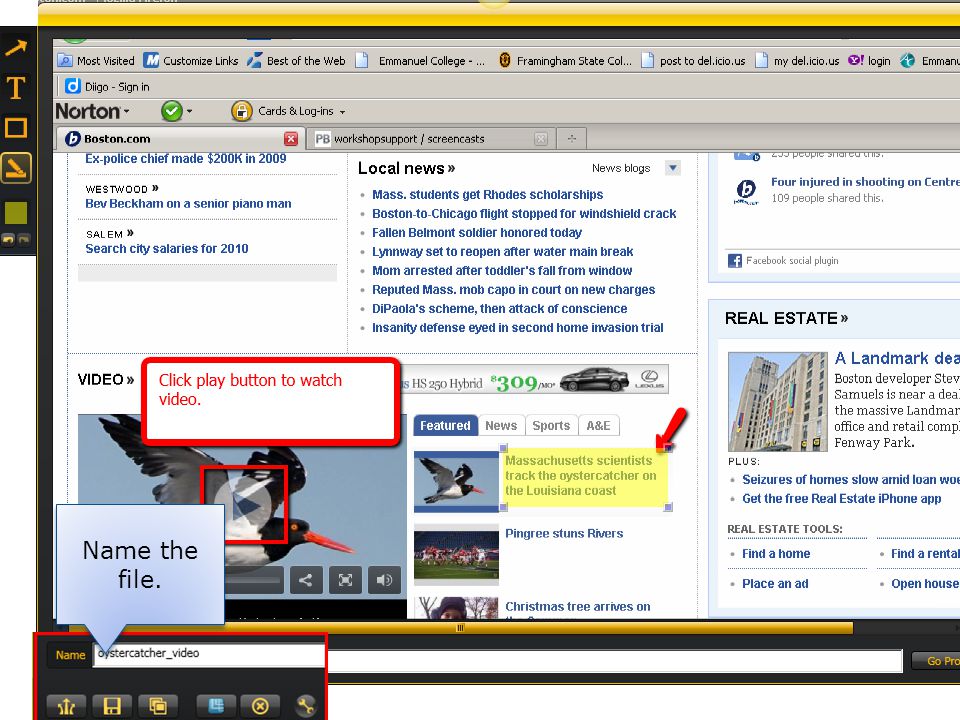Open the REAL ESTATE section heading

pos(786,318)
